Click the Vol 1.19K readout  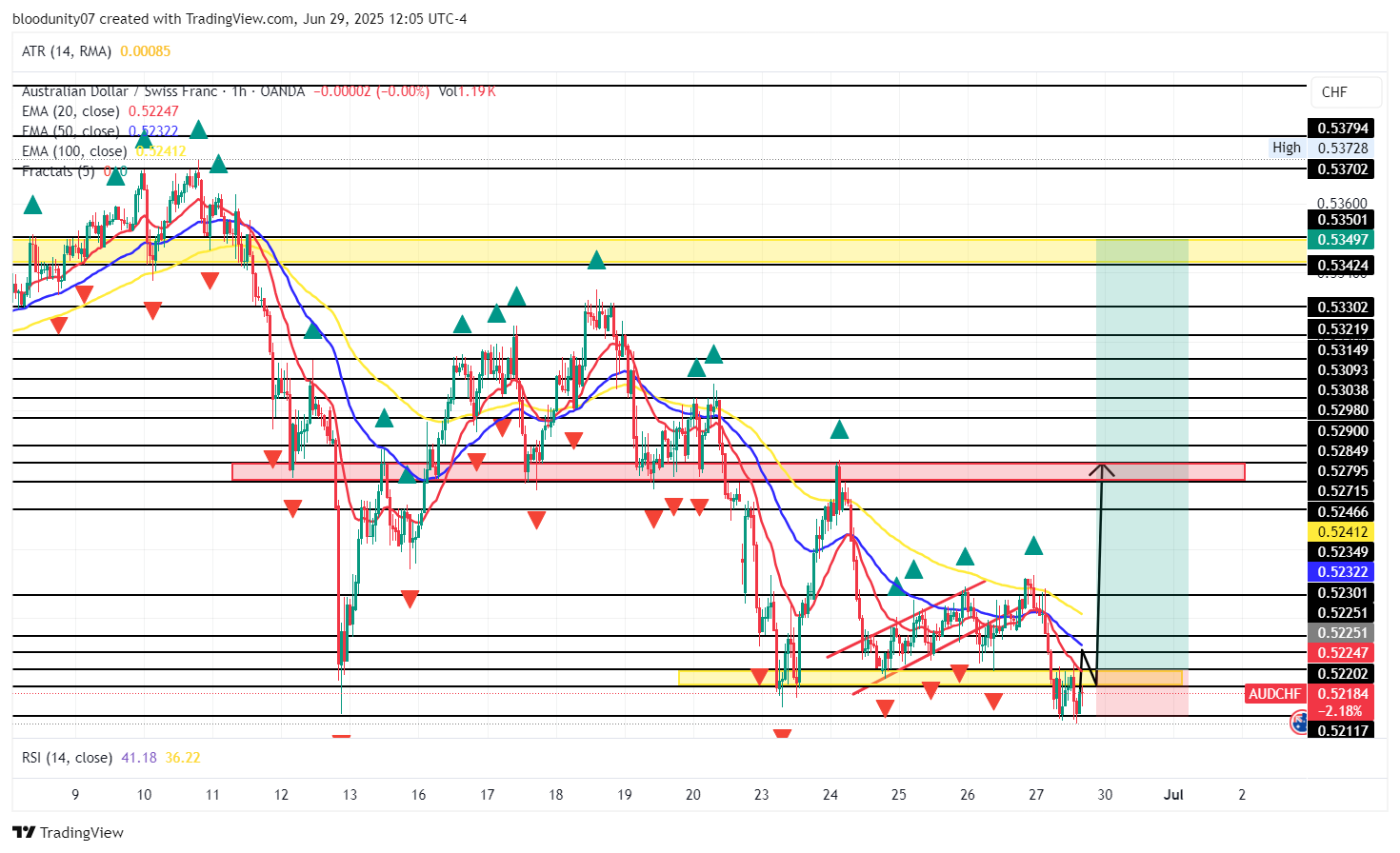pos(468,91)
